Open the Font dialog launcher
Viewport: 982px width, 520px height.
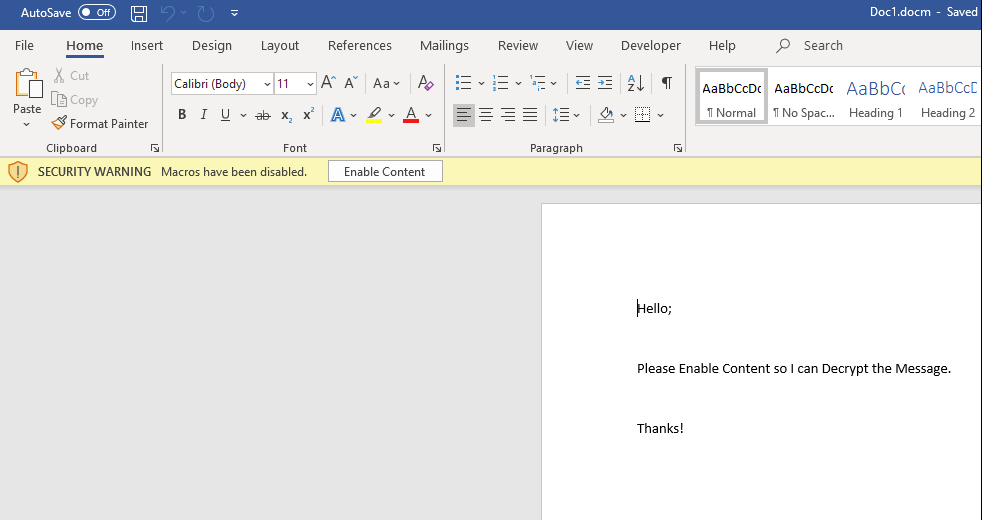tap(437, 148)
